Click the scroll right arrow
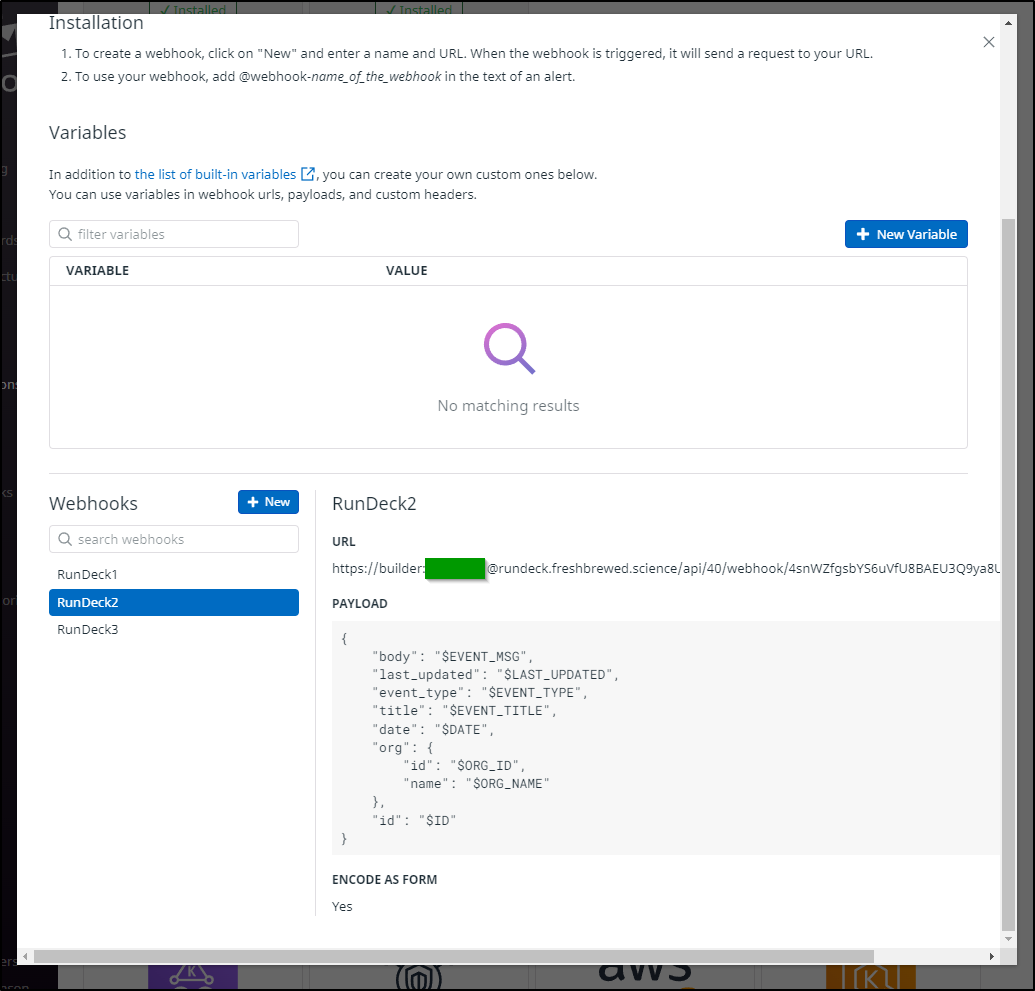Image resolution: width=1035 pixels, height=991 pixels. tap(991, 957)
